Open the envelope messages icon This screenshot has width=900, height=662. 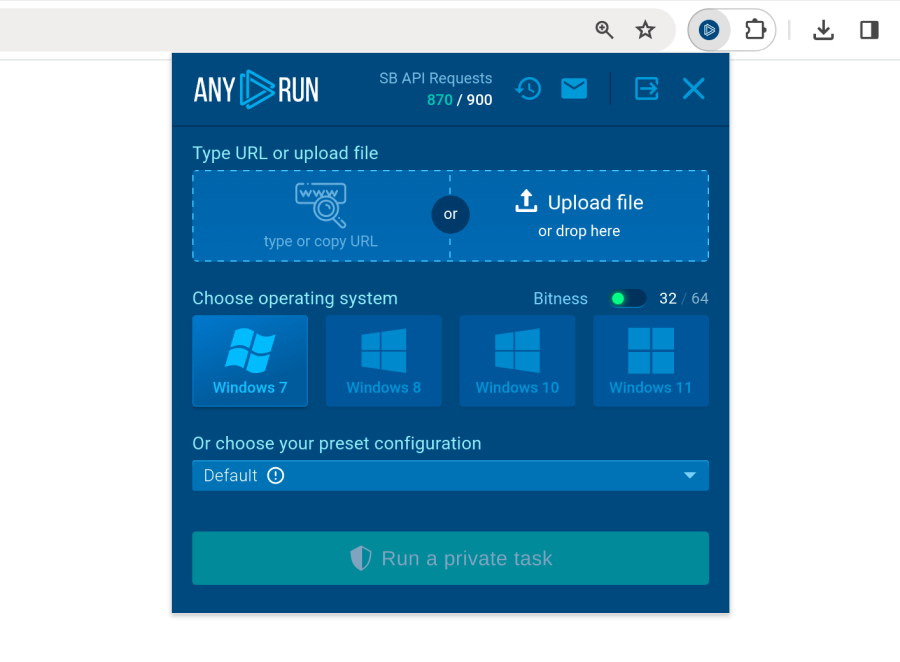pyautogui.click(x=573, y=88)
